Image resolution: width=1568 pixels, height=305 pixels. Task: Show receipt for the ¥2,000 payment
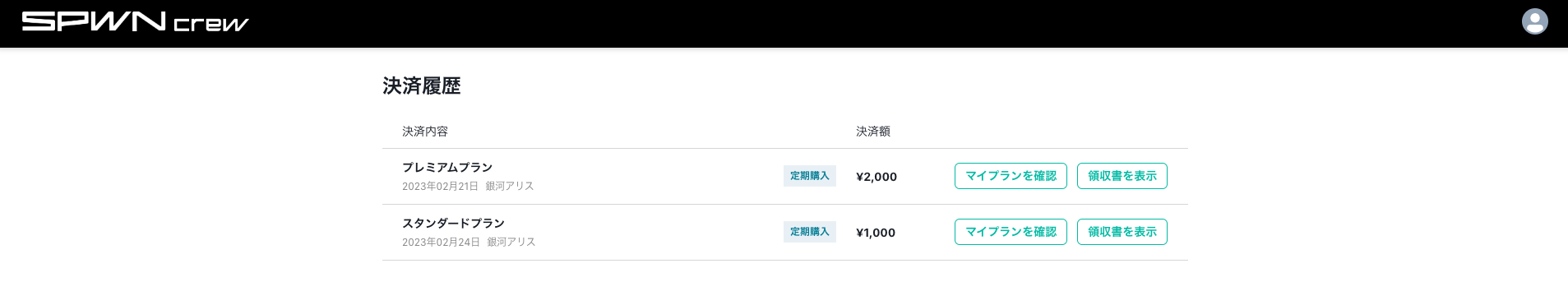point(1122,176)
